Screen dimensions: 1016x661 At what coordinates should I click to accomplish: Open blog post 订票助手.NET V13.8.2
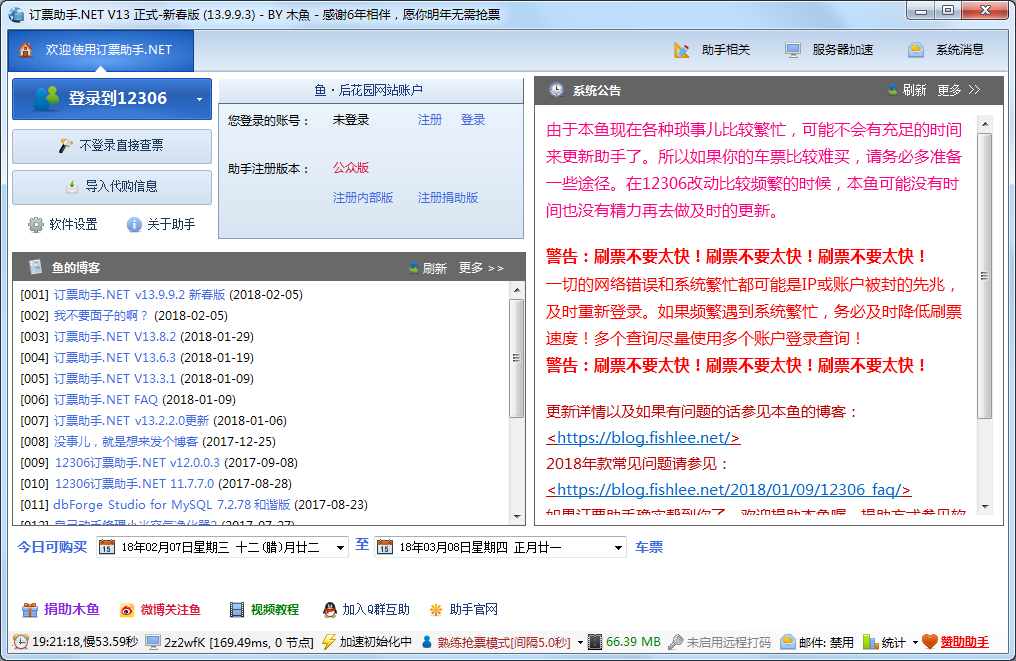pos(115,337)
